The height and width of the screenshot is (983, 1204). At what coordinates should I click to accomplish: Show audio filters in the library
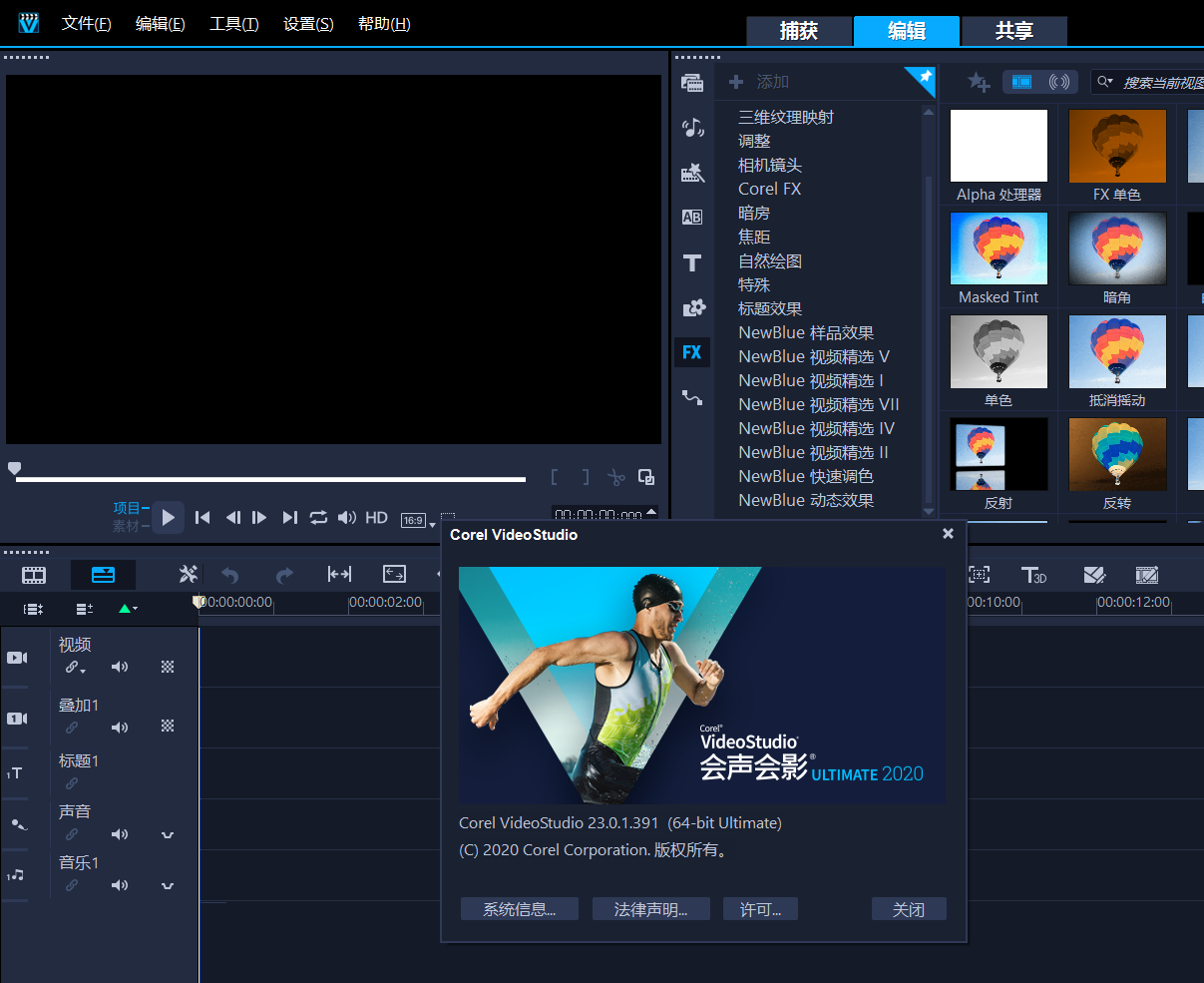(1059, 82)
